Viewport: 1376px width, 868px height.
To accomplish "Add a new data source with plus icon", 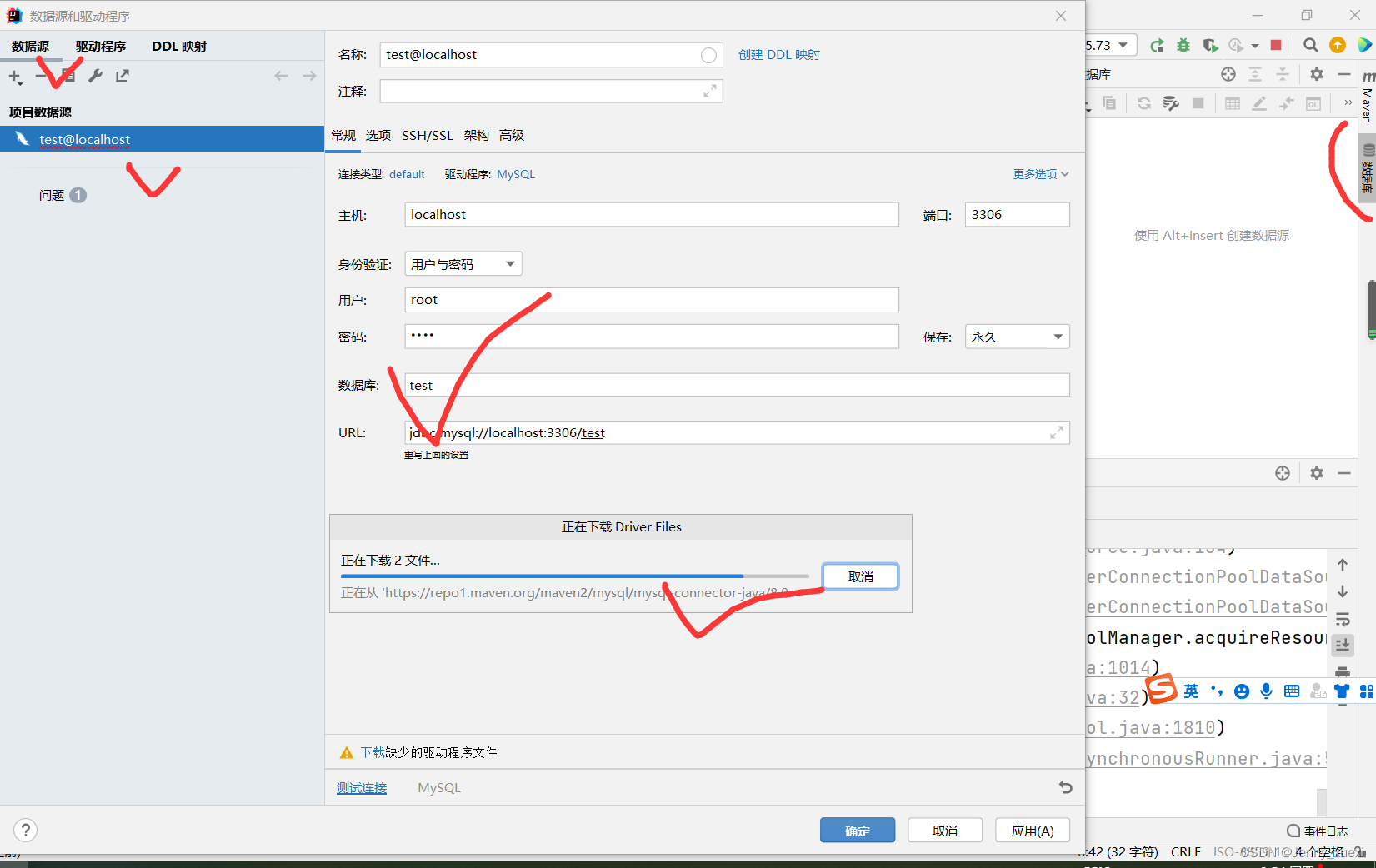I will point(15,77).
